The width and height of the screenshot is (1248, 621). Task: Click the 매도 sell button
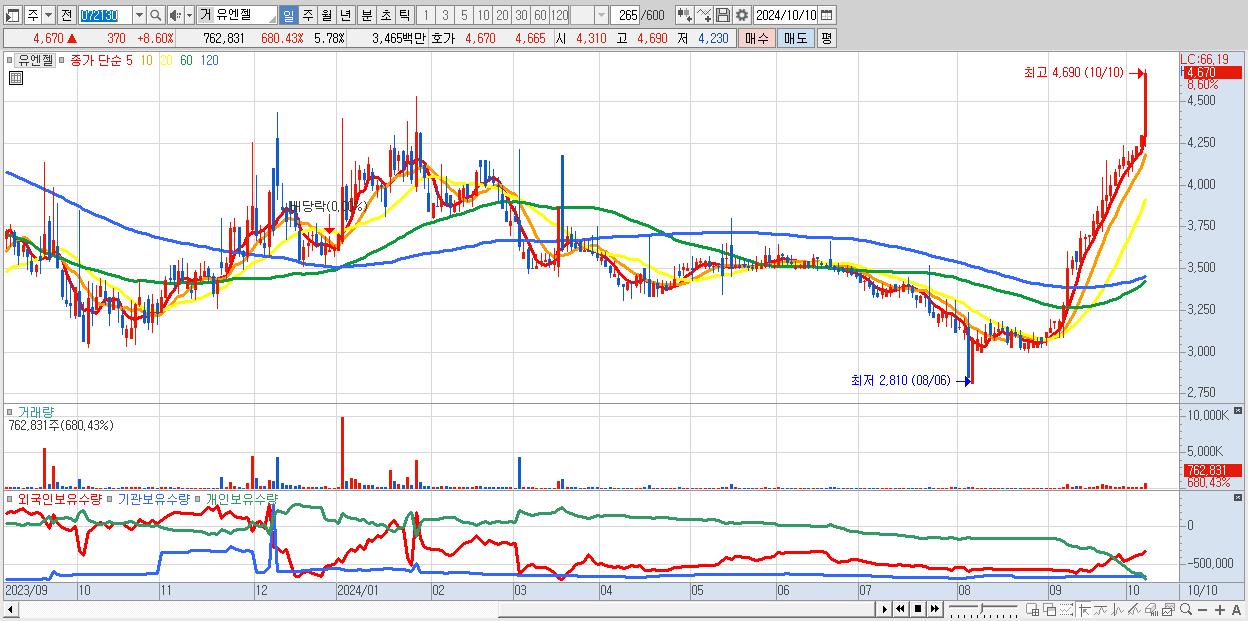[796, 38]
